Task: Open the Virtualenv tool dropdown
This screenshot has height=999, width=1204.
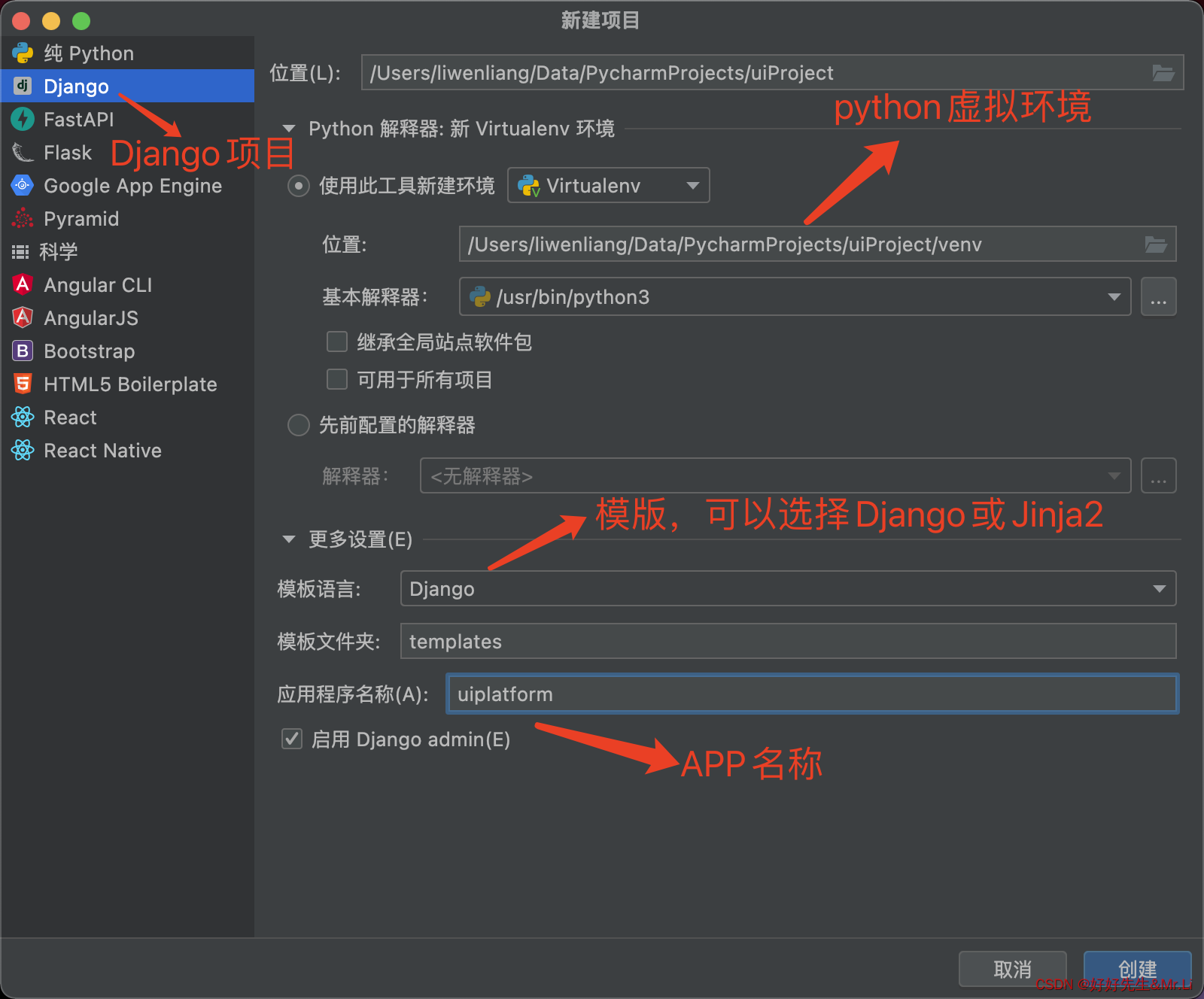Action: coord(609,186)
